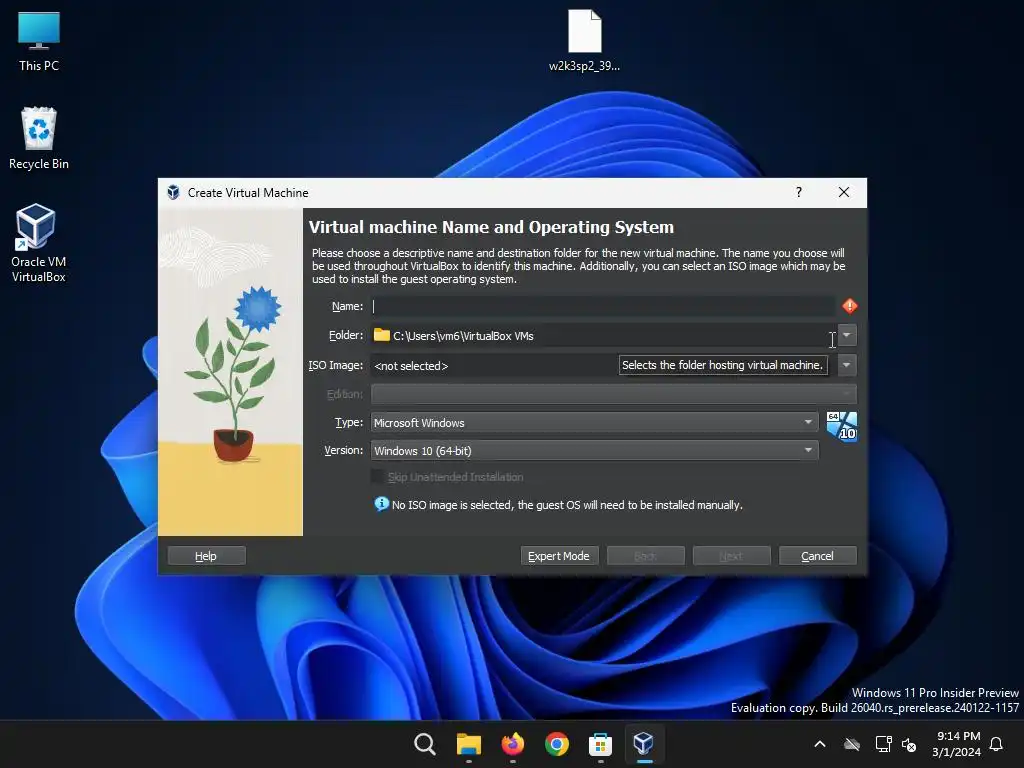This screenshot has height=768, width=1024.
Task: Click the Folder path C:\Users\vm6\VirtualBox VMs
Action: coord(463,336)
